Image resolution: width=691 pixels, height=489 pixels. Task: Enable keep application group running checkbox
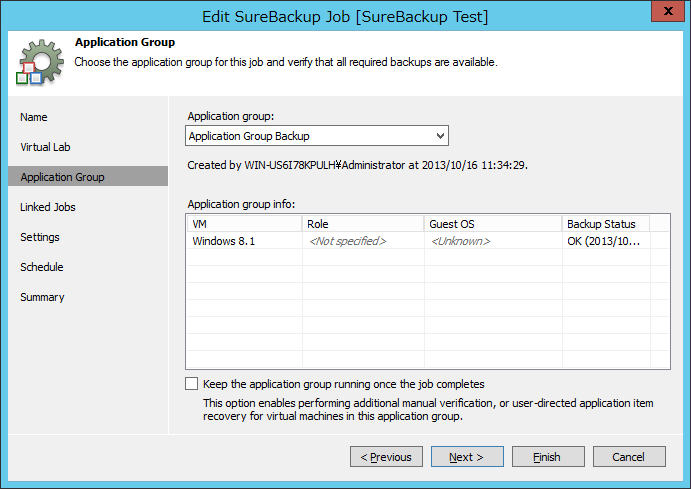(x=192, y=383)
